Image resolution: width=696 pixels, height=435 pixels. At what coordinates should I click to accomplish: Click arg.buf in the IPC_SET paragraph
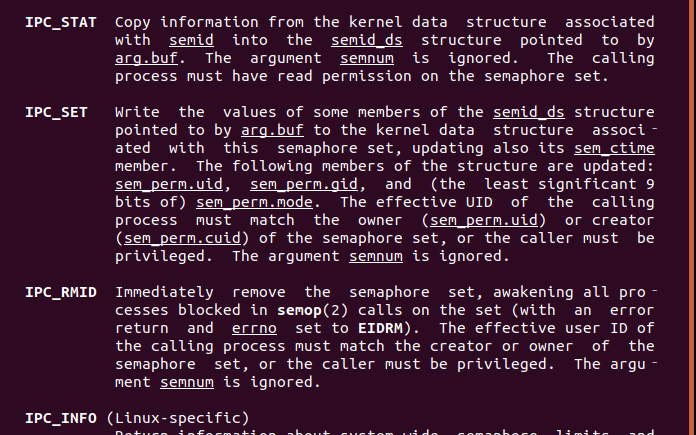pos(273,130)
